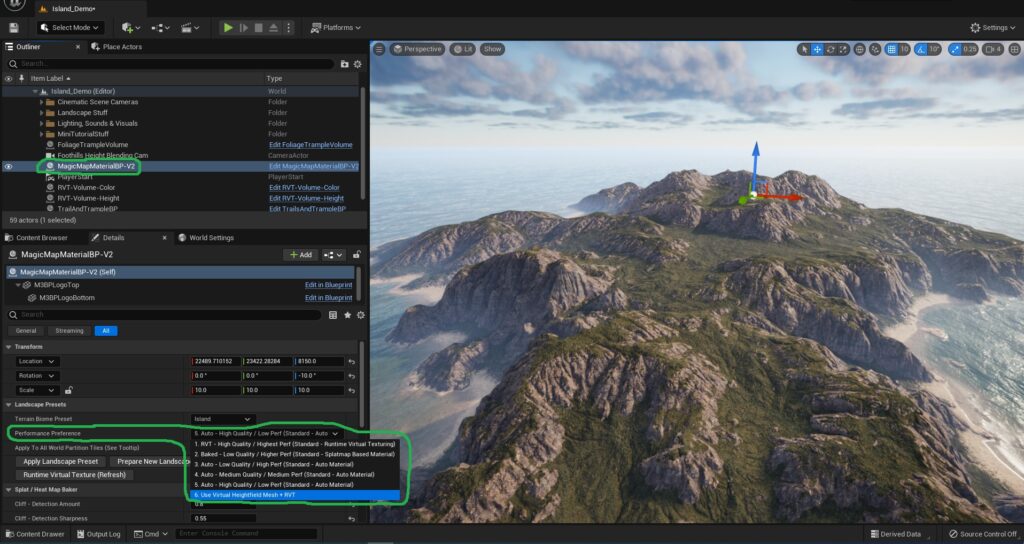
Task: Click the Details search field
Action: [165, 315]
